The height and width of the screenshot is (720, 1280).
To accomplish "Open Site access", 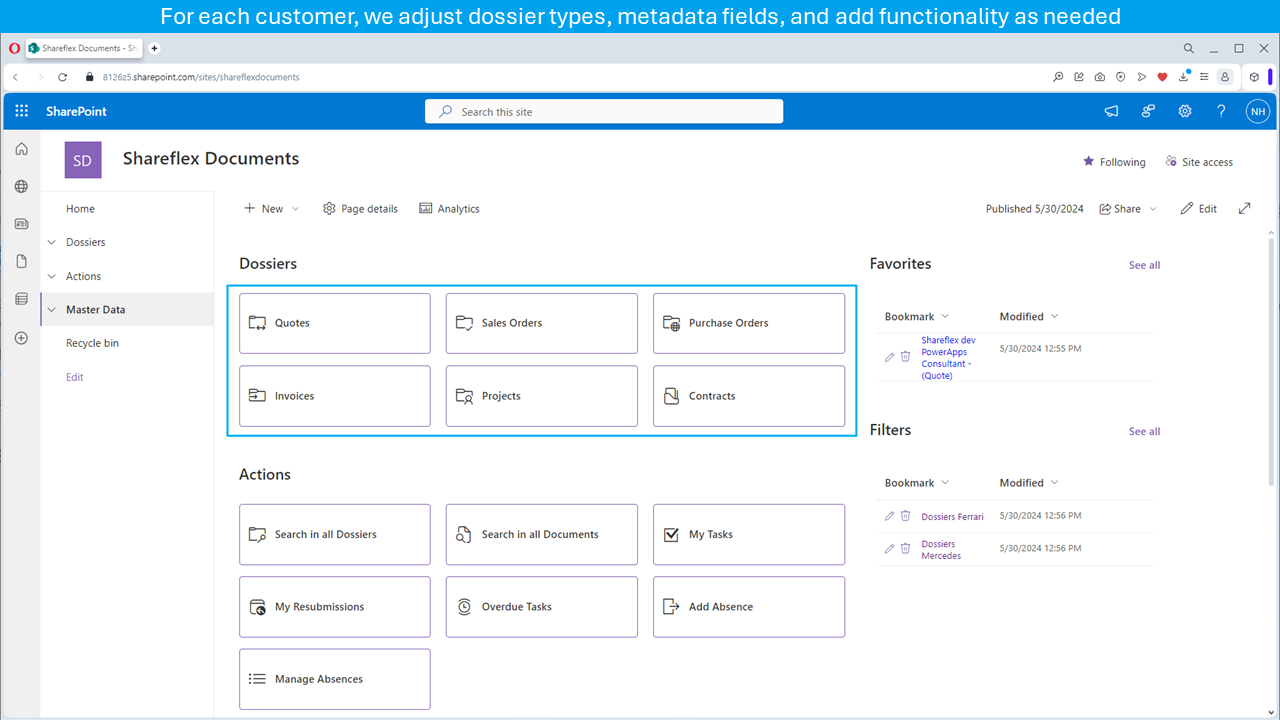I will 1198,162.
